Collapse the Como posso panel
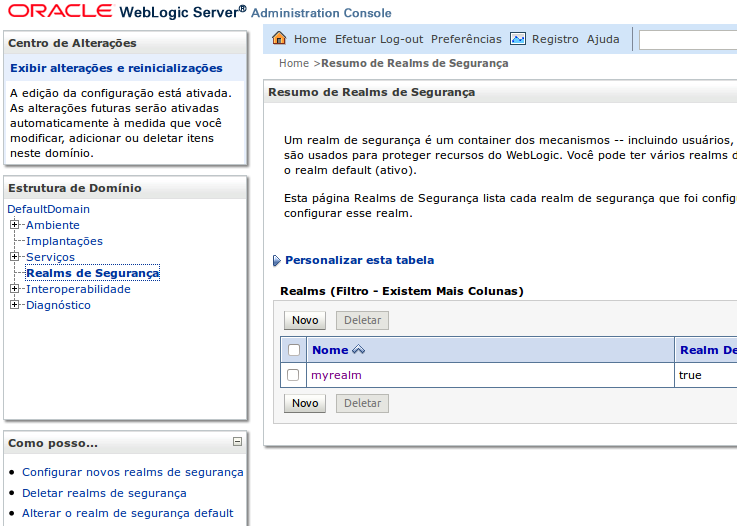 237,441
